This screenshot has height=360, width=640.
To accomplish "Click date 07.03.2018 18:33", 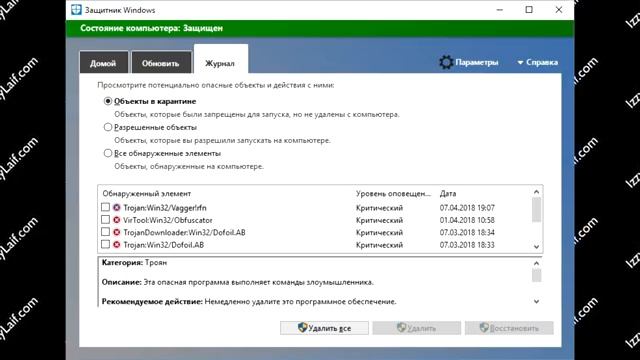I will 467,245.
